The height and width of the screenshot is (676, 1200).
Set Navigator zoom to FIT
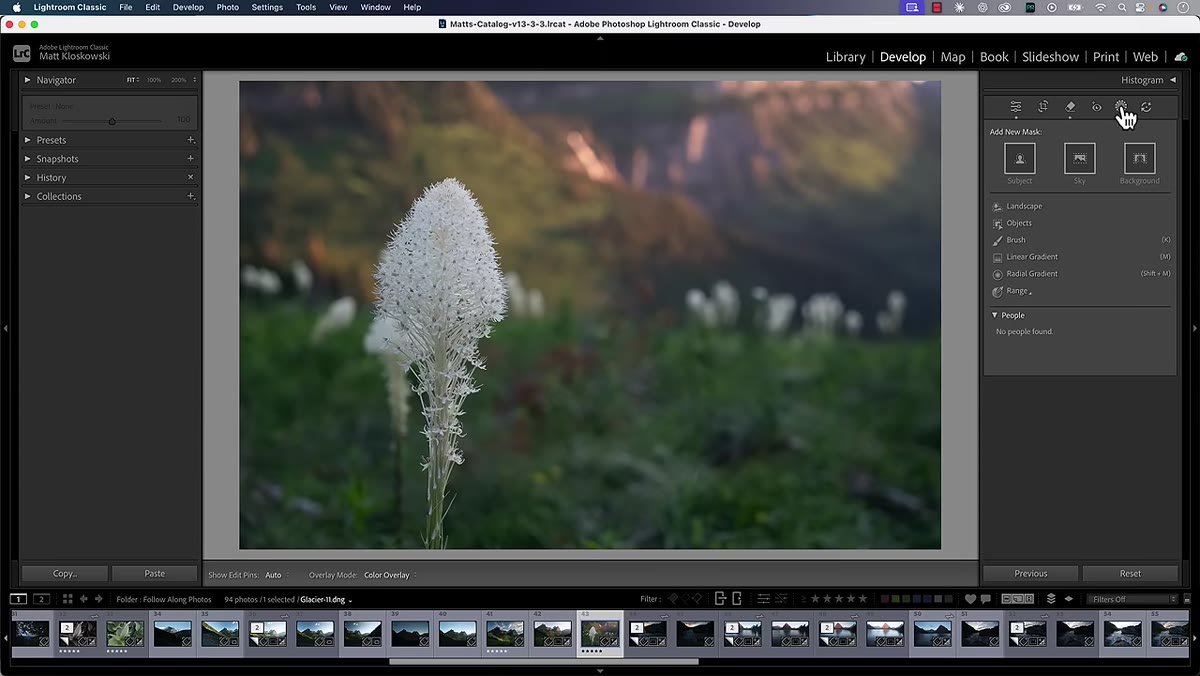(132, 80)
